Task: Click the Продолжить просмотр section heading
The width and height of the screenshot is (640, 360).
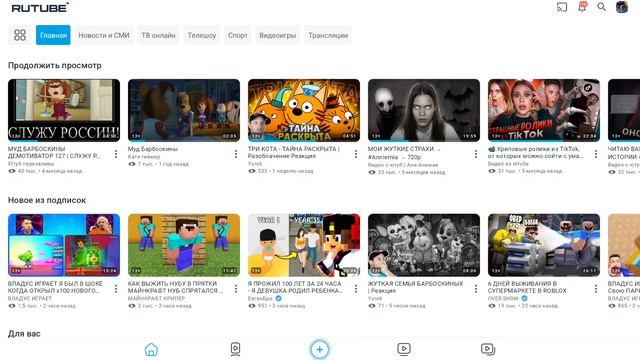Action: coord(55,65)
